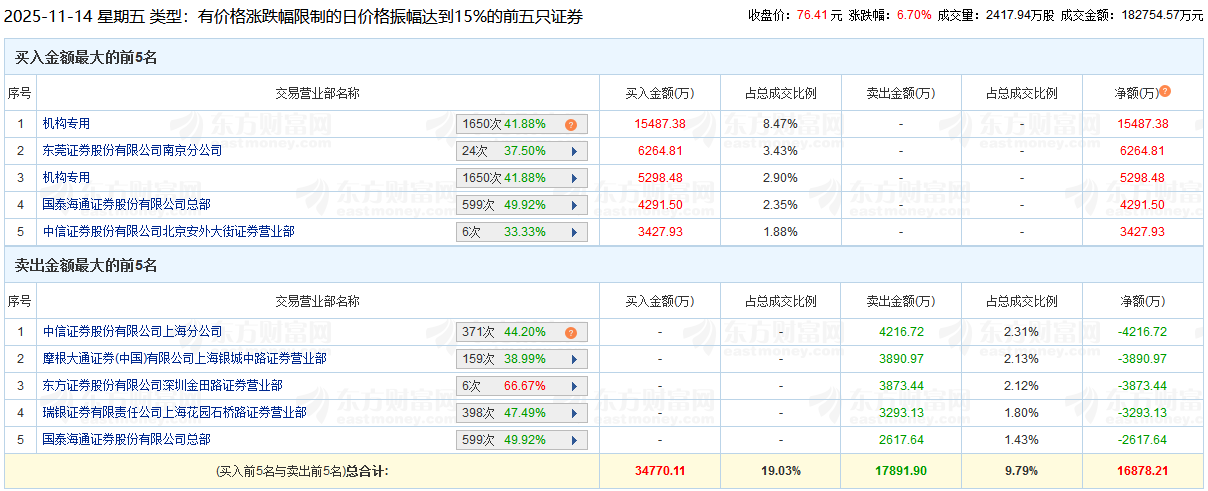Screen dimensions: 1208x491
Task: Click the help icon beside the 净额(万) header
Action: click(1165, 92)
